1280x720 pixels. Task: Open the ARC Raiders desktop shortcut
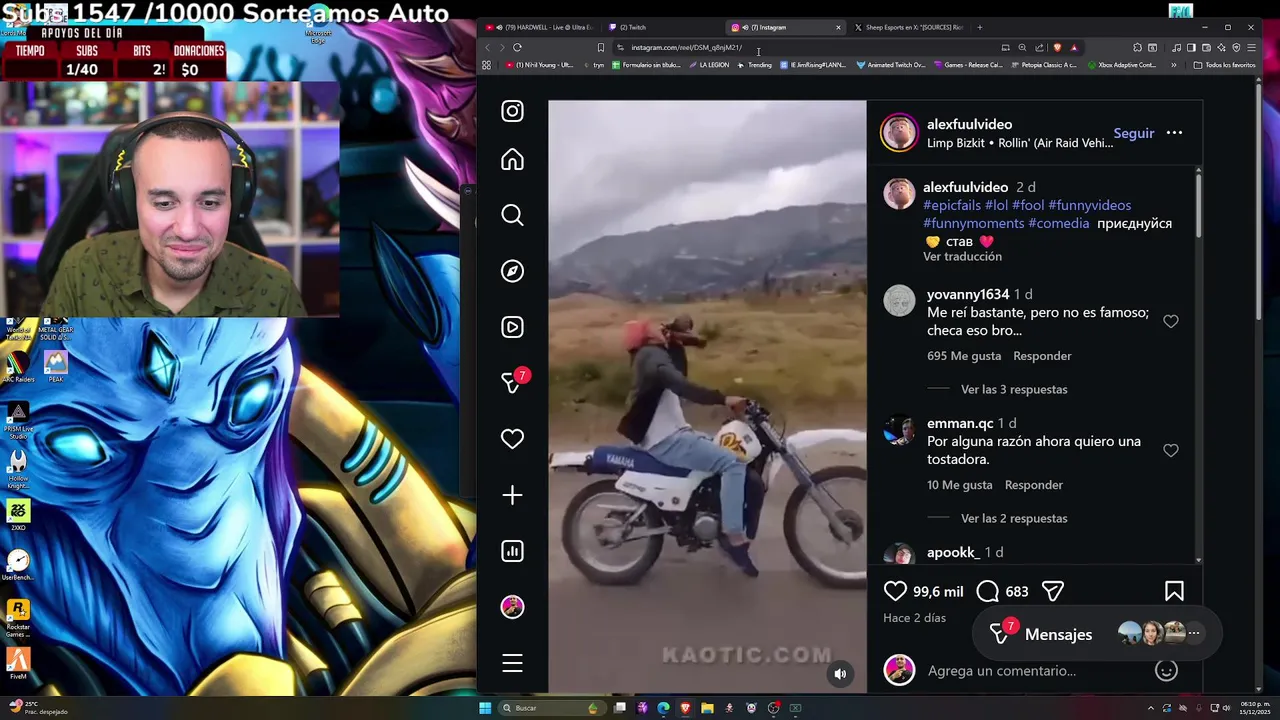click(18, 365)
